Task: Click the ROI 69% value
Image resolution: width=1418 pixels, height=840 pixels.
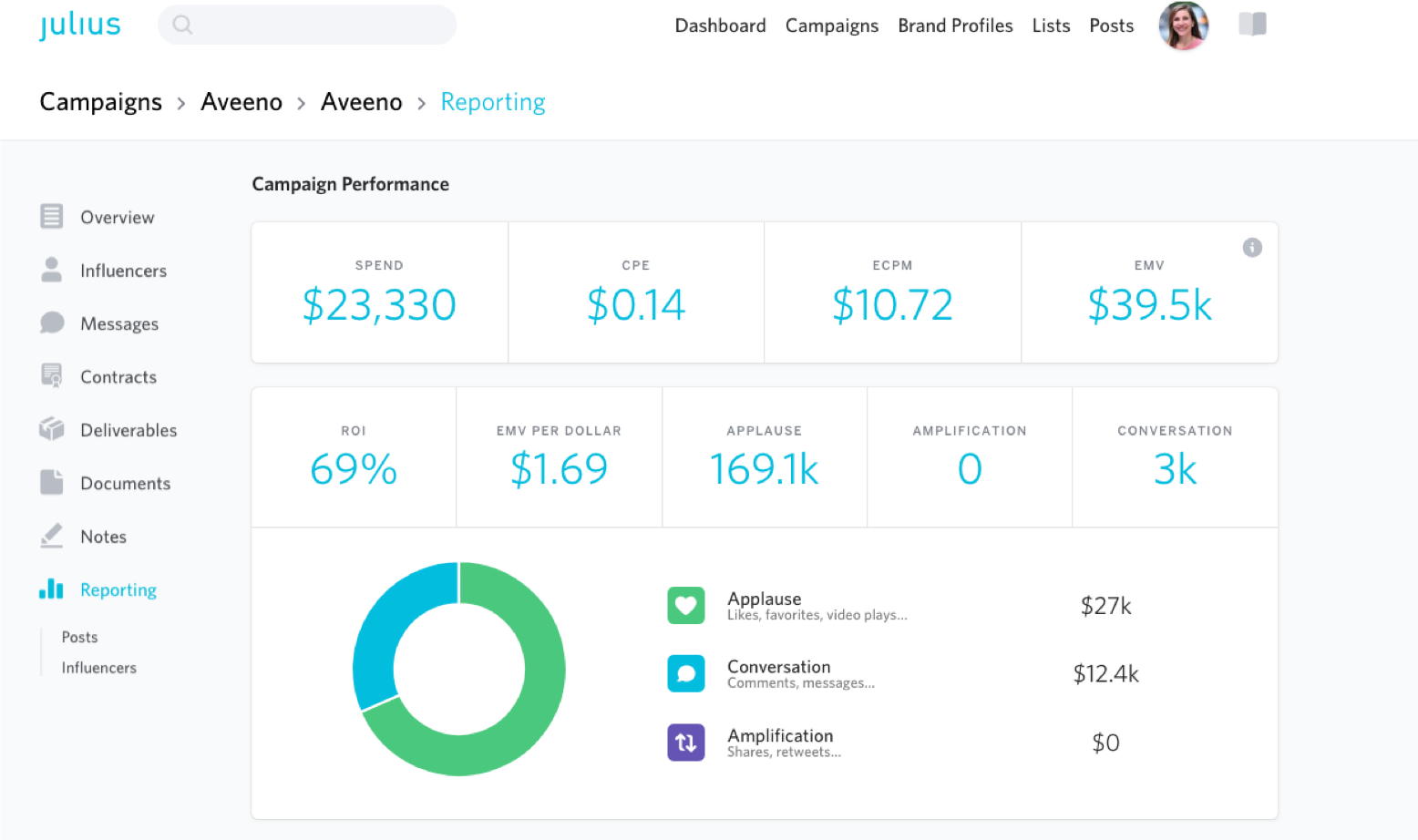Action: [x=354, y=469]
